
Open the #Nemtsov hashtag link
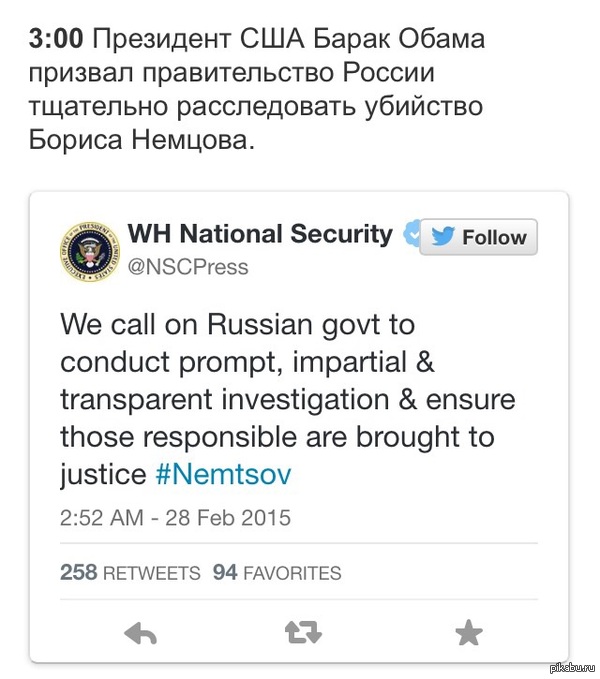(x=223, y=474)
